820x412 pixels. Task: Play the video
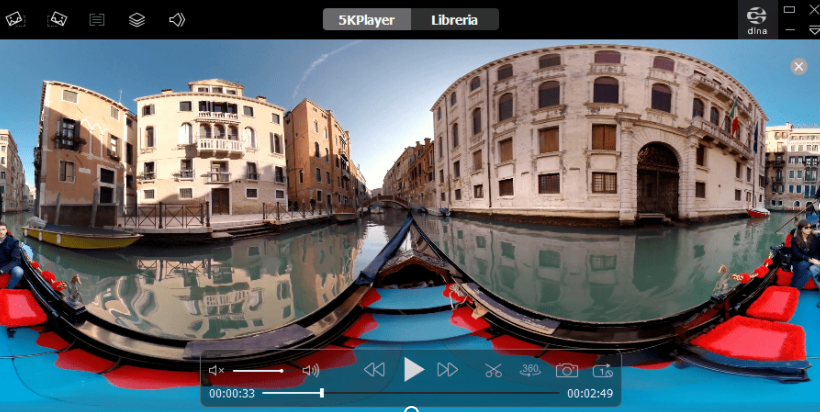(414, 370)
